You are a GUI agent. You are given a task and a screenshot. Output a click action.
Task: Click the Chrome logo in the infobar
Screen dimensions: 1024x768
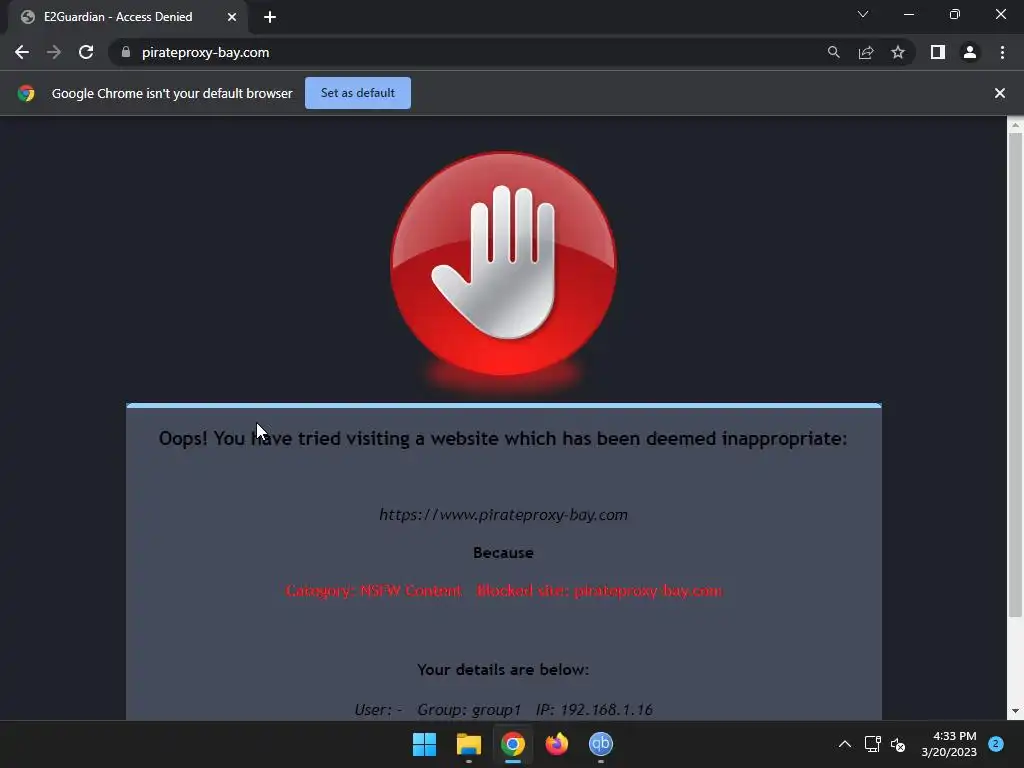click(26, 93)
